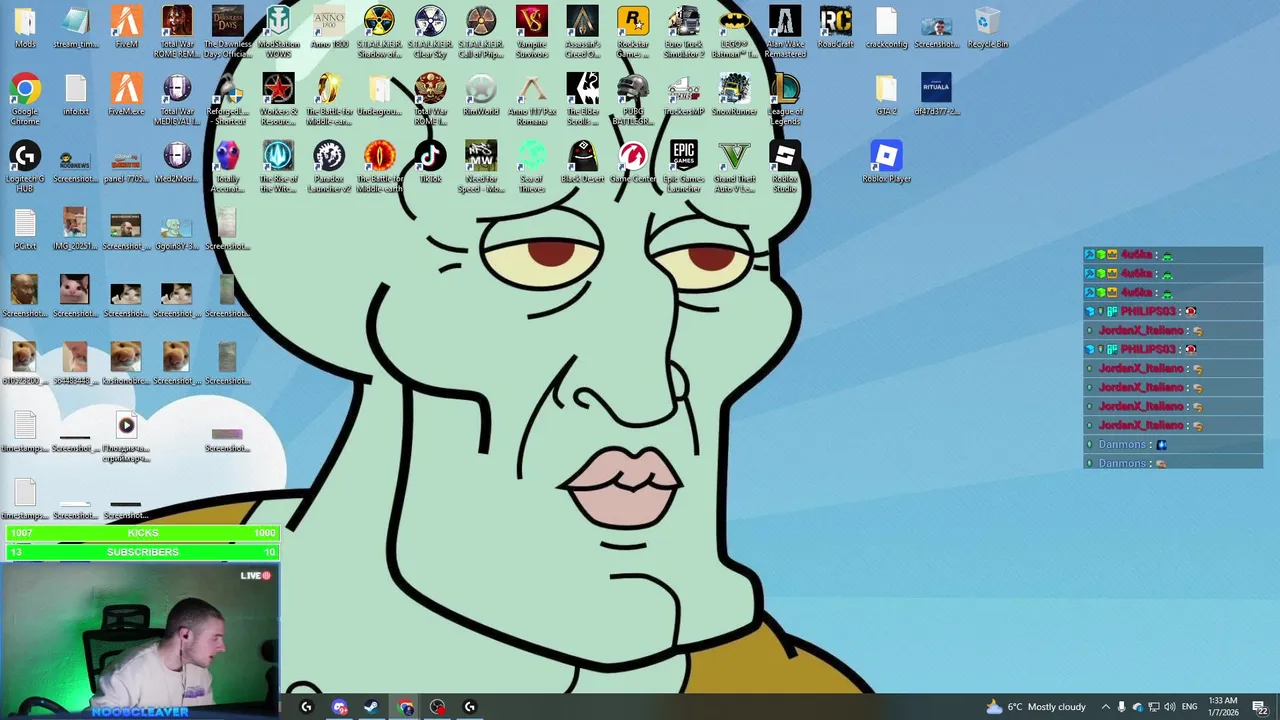Open the Anno 1800 desktop shortcut
1280x720 pixels.
pyautogui.click(x=329, y=28)
